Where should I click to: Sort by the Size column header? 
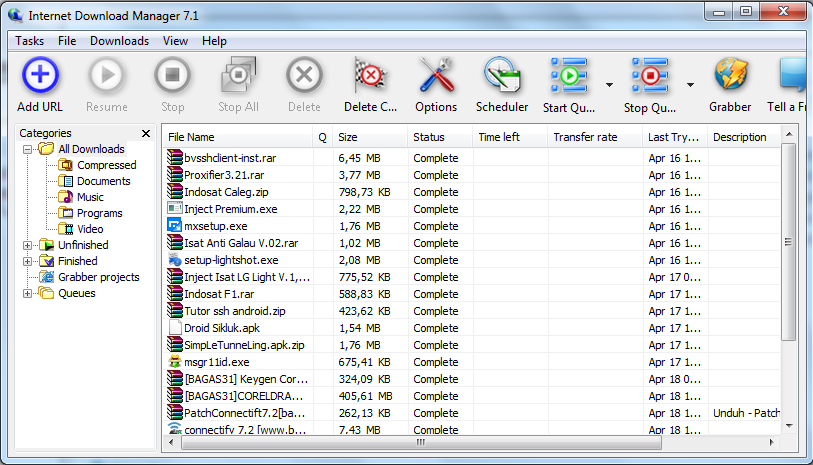pyautogui.click(x=370, y=137)
